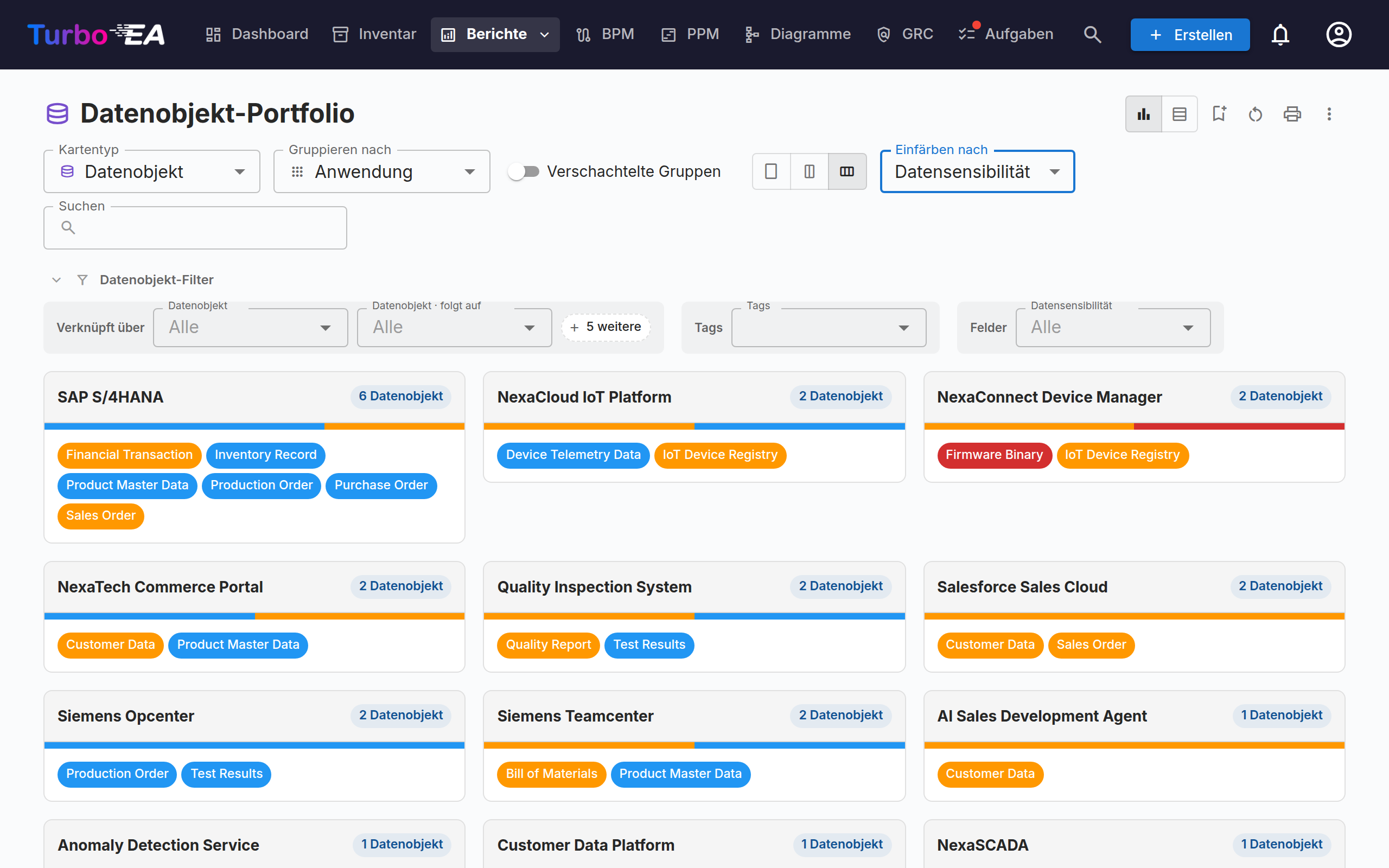Open the user account avatar menu
This screenshot has width=1389, height=868.
coord(1339,34)
